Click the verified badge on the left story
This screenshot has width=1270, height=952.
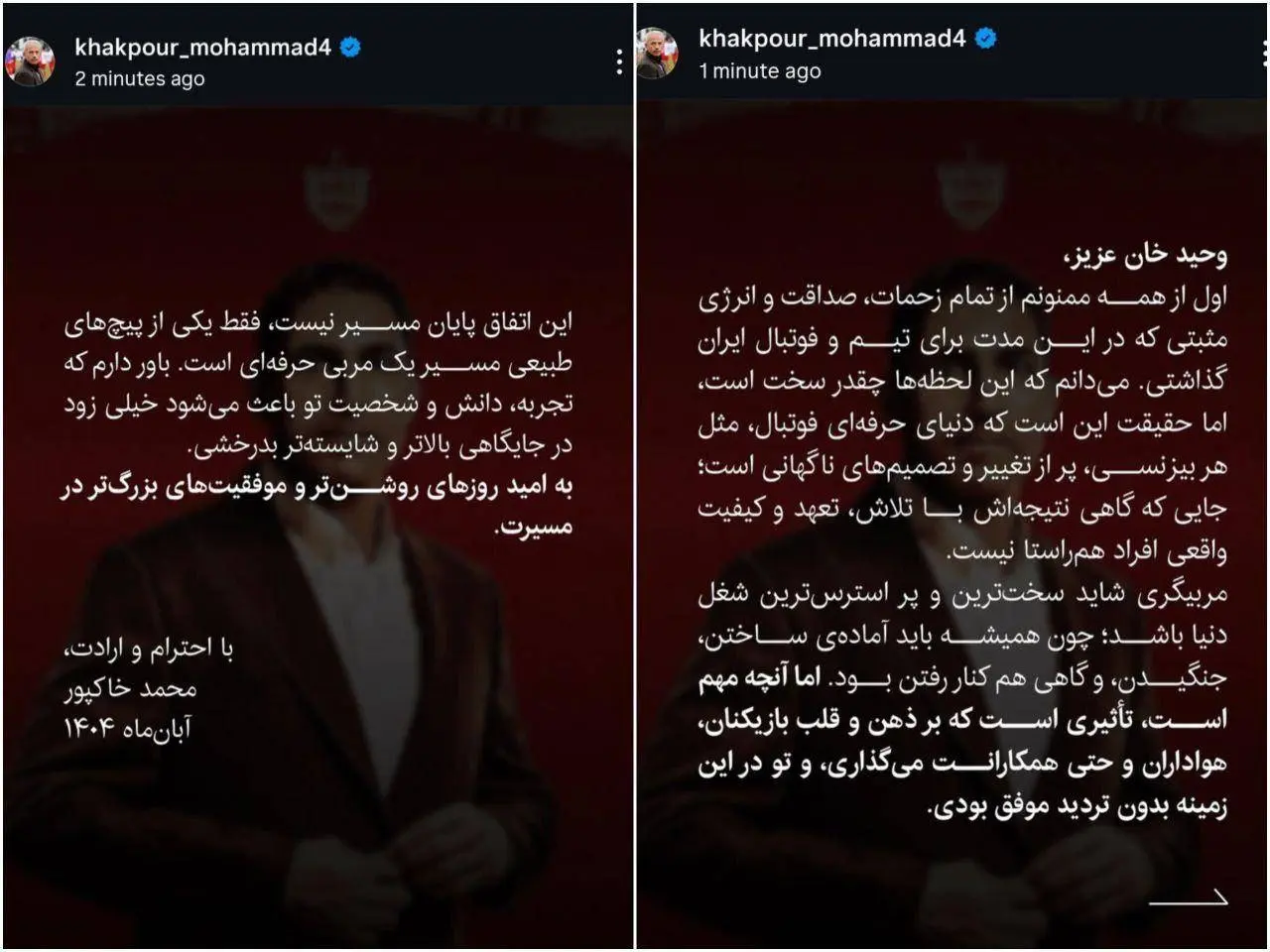coord(350,46)
